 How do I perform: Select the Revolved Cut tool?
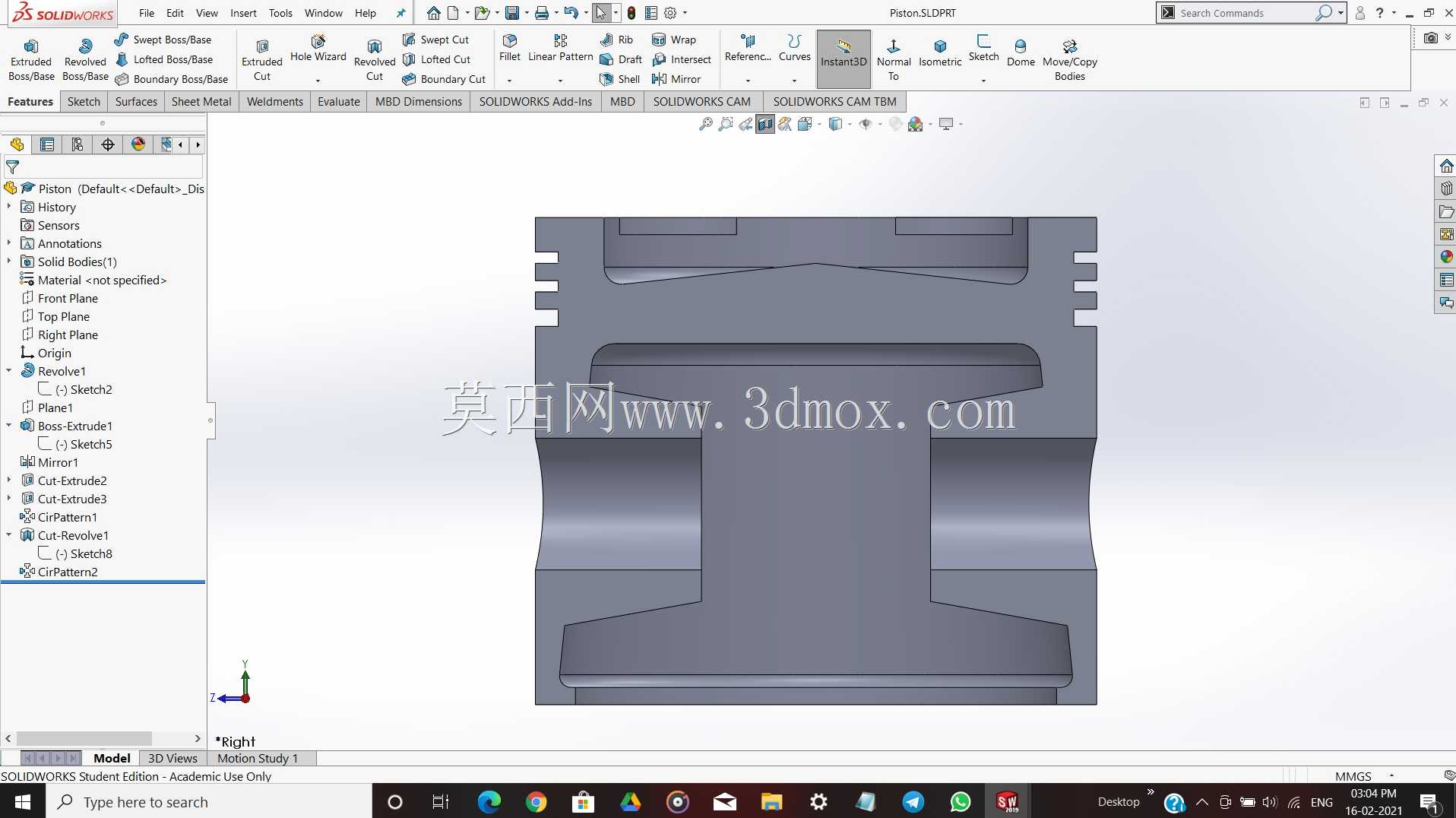[x=375, y=59]
